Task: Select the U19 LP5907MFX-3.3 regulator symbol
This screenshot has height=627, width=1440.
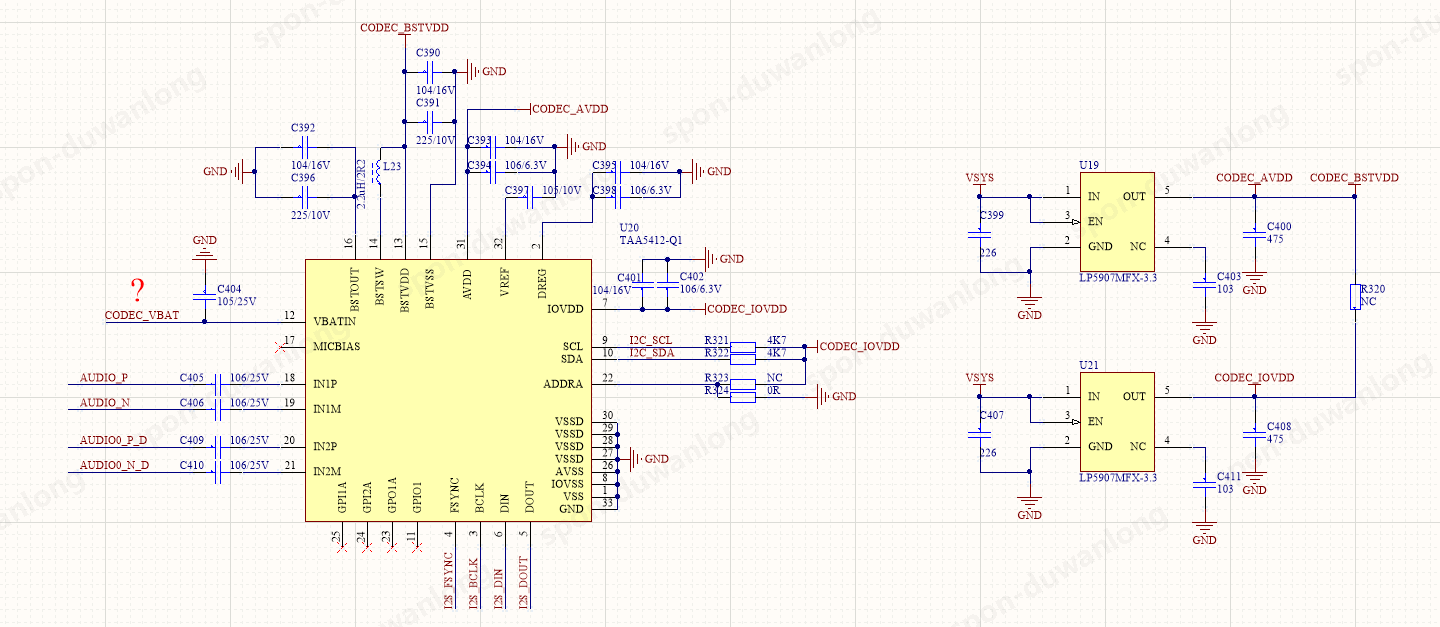Action: coord(1116,221)
